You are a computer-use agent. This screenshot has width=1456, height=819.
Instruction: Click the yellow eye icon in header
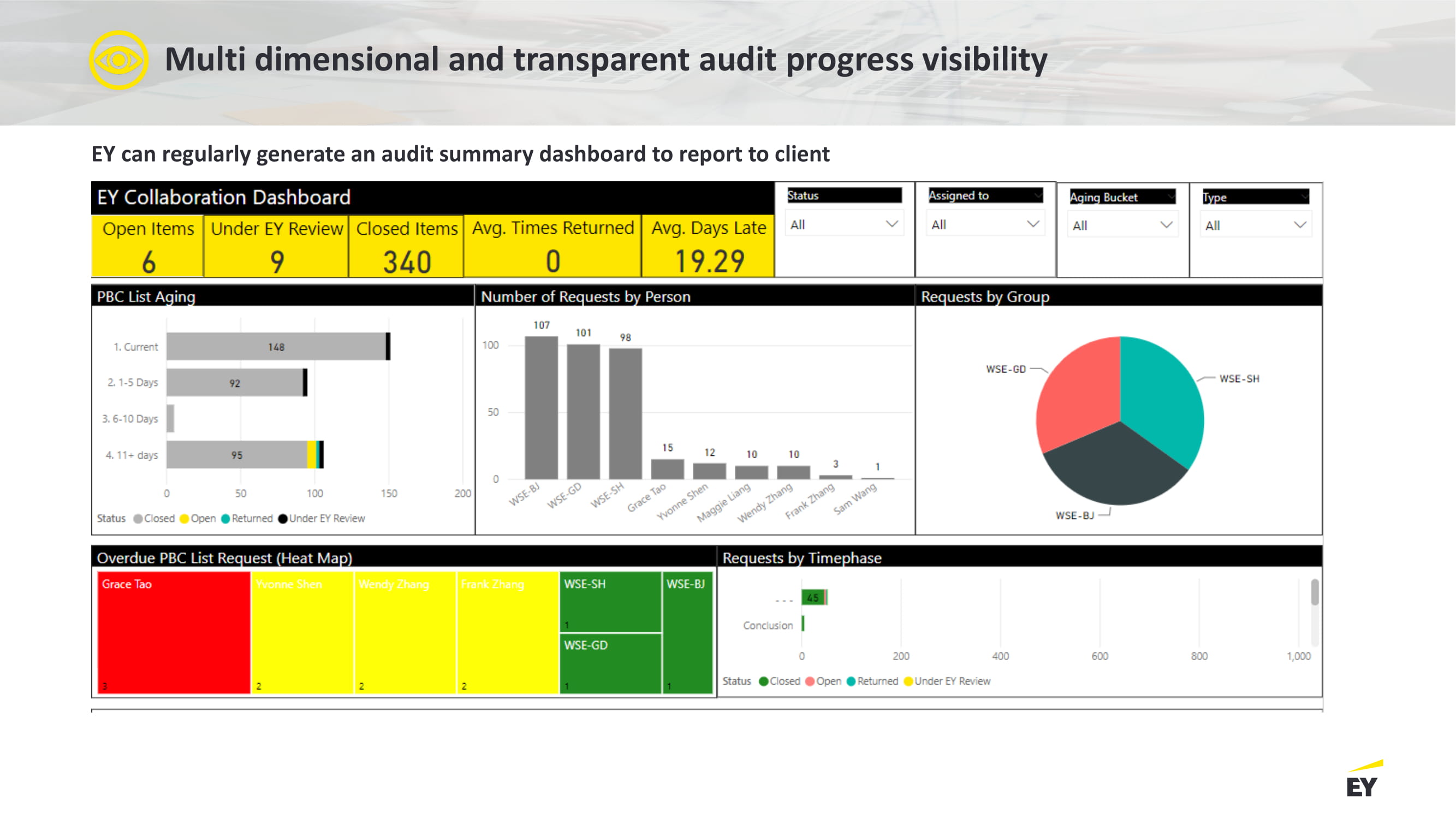[x=118, y=60]
